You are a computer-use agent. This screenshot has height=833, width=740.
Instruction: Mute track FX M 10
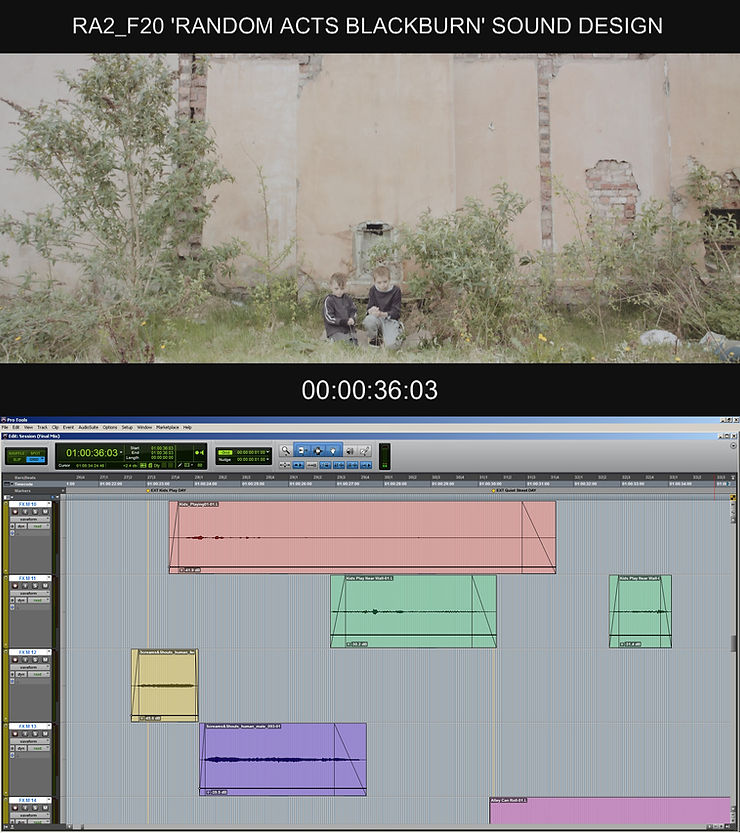[x=45, y=512]
